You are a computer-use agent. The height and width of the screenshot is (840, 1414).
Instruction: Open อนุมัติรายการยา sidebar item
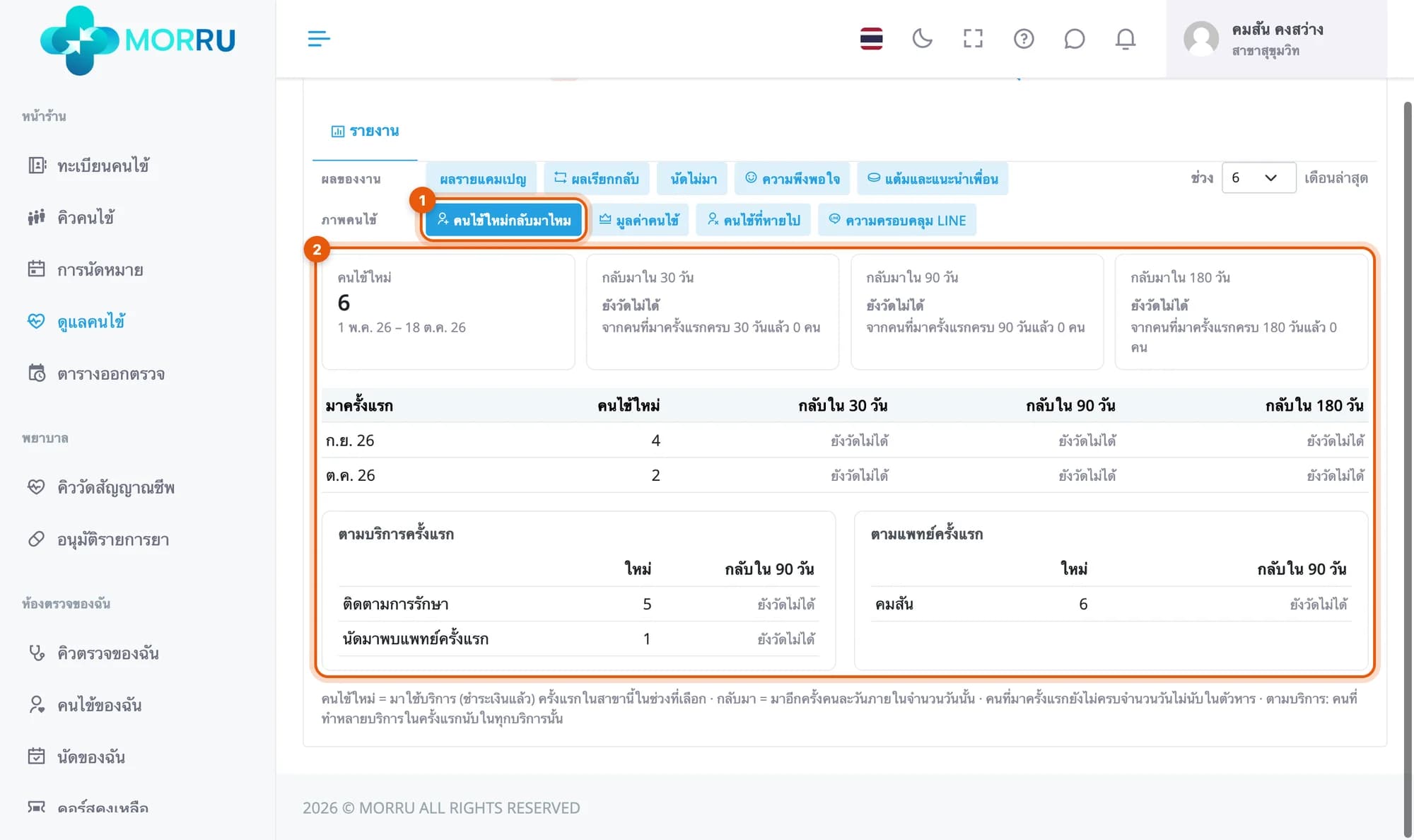pyautogui.click(x=98, y=539)
